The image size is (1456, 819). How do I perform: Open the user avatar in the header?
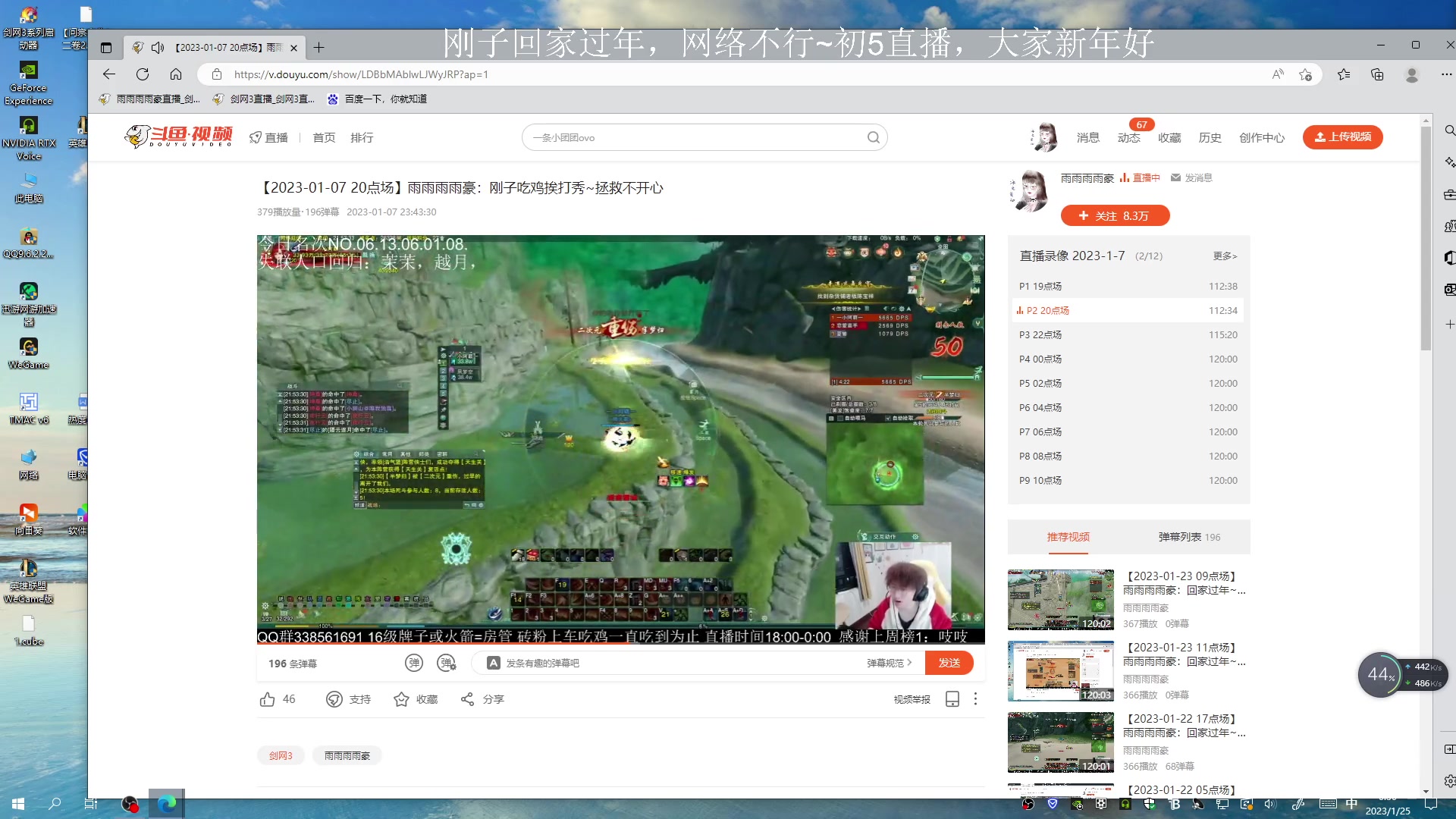pos(1045,137)
